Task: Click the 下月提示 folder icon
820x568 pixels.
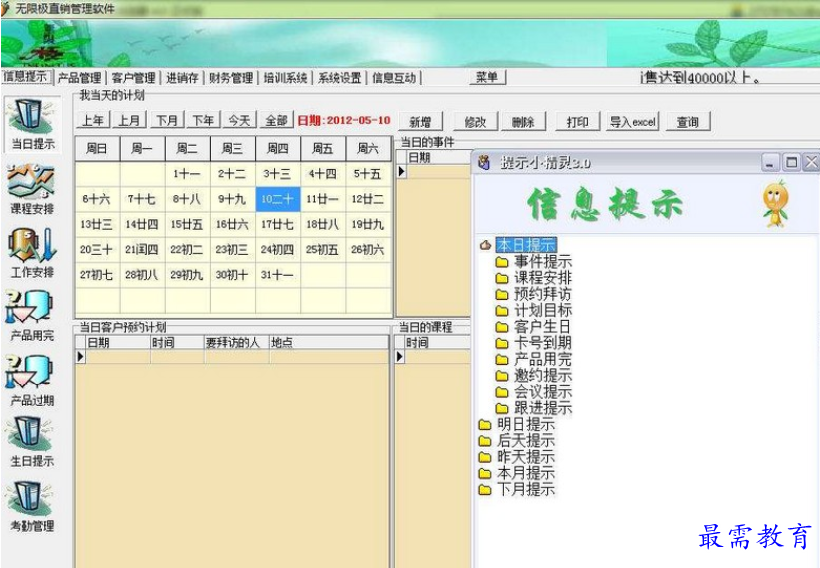Action: point(485,490)
